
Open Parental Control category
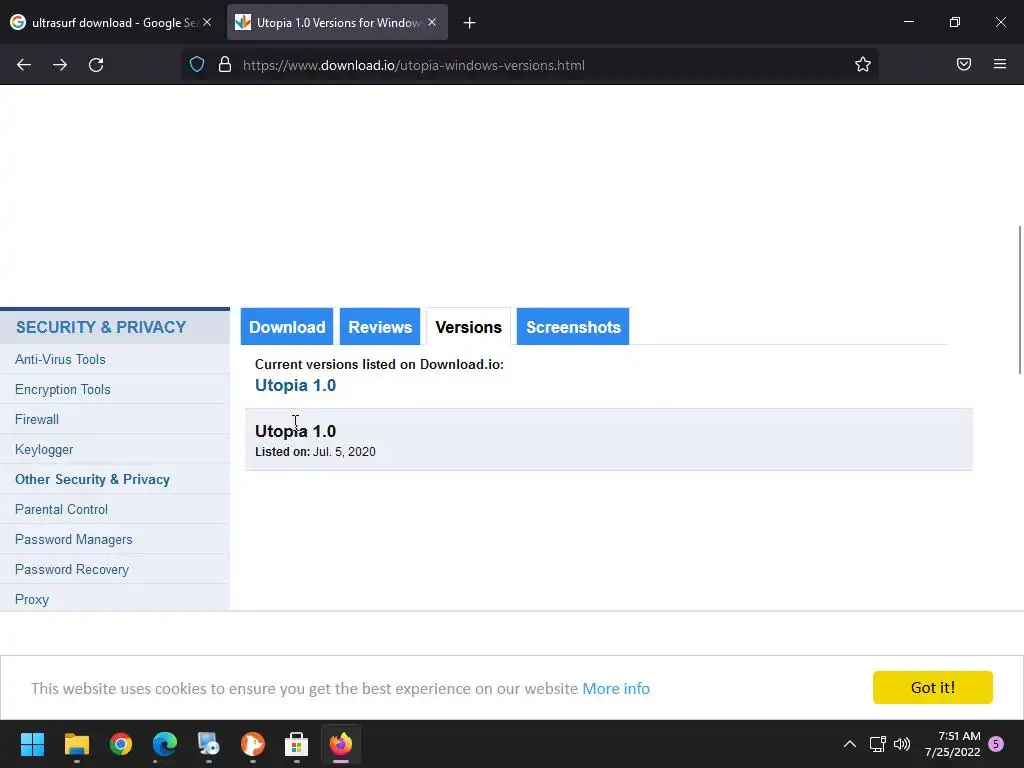pyautogui.click(x=61, y=509)
